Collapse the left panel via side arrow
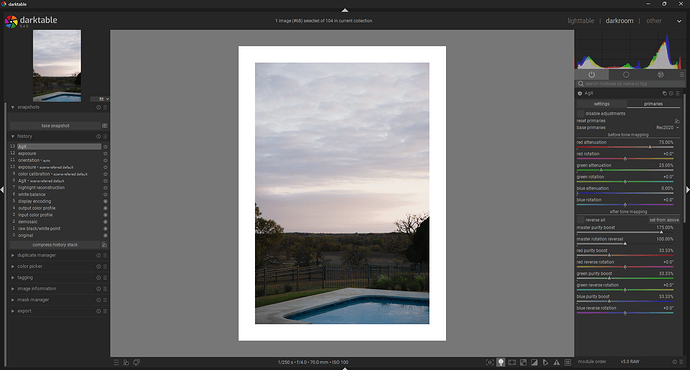Screen dimensions: 690x370 2,190
